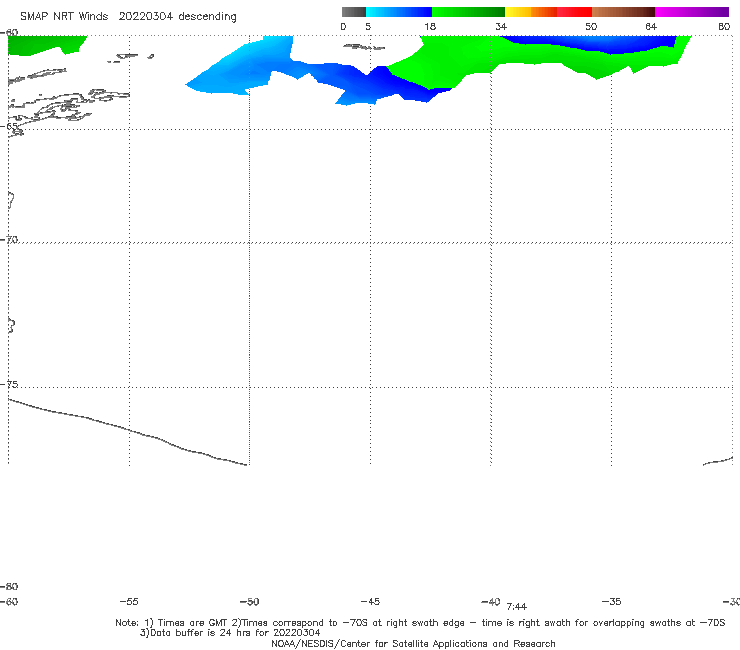Click the note line 'Times are GMT'
740x650 pixels.
click(193, 623)
